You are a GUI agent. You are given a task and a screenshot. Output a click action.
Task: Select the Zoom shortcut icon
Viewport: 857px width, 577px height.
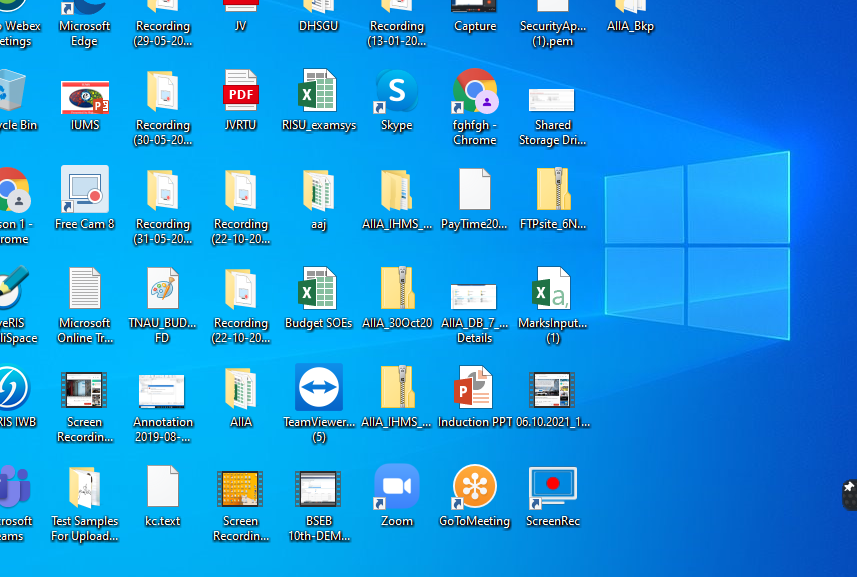click(397, 487)
